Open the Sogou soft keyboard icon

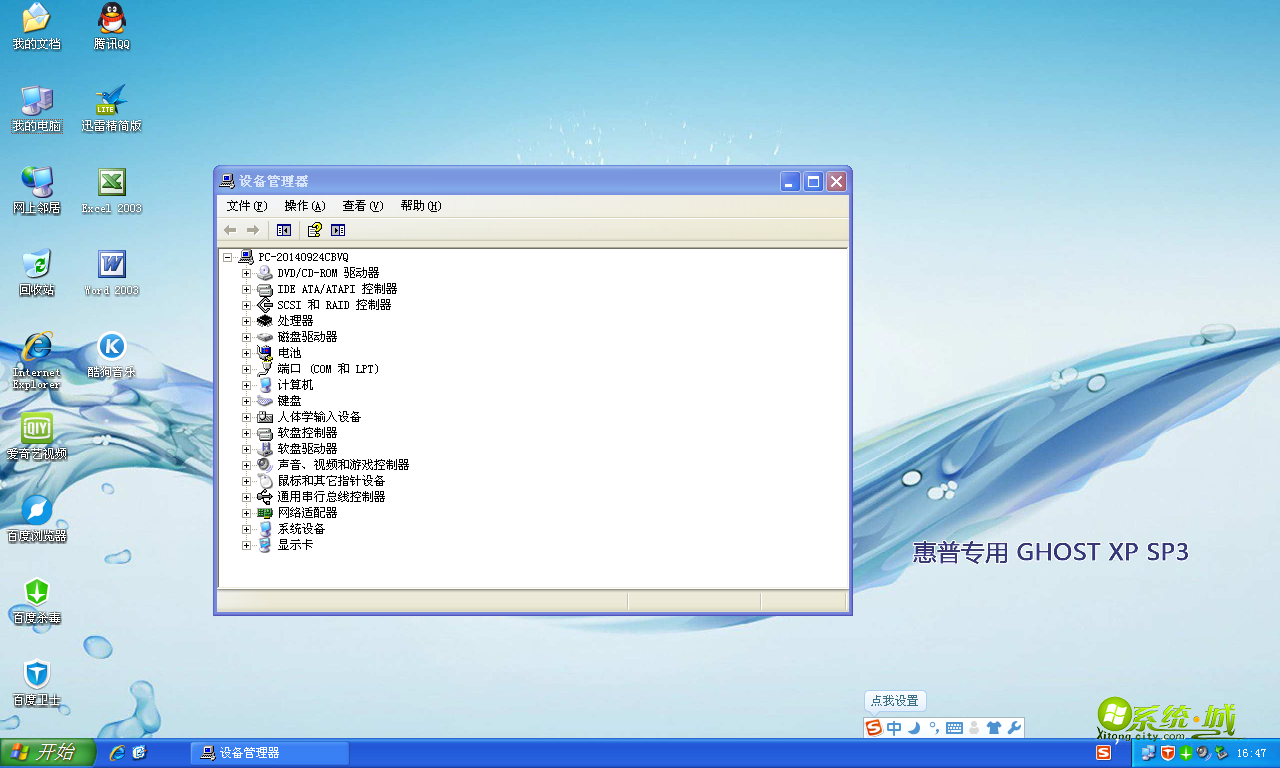(x=954, y=728)
